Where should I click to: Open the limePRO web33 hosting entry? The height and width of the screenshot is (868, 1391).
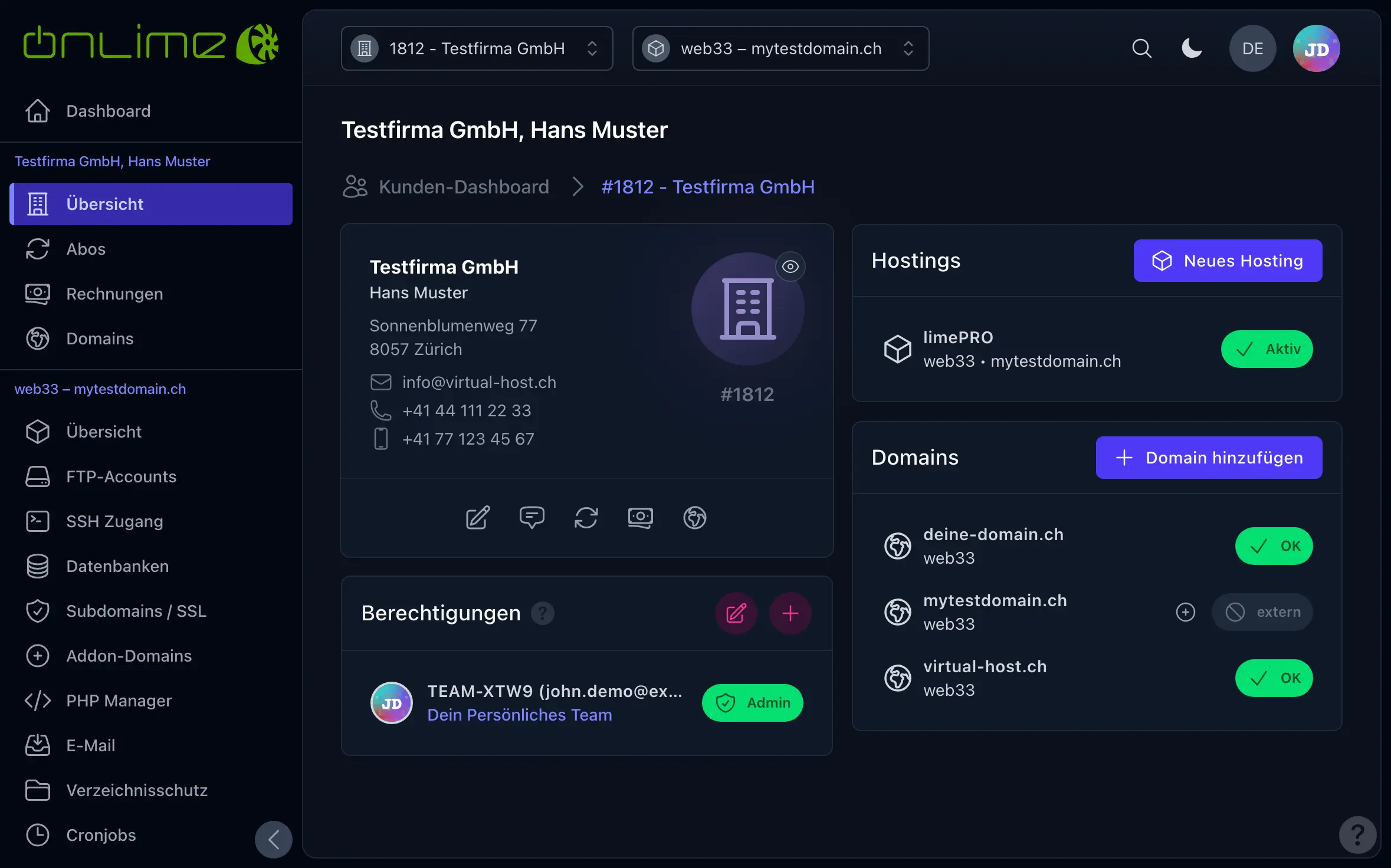pyautogui.click(x=1097, y=349)
